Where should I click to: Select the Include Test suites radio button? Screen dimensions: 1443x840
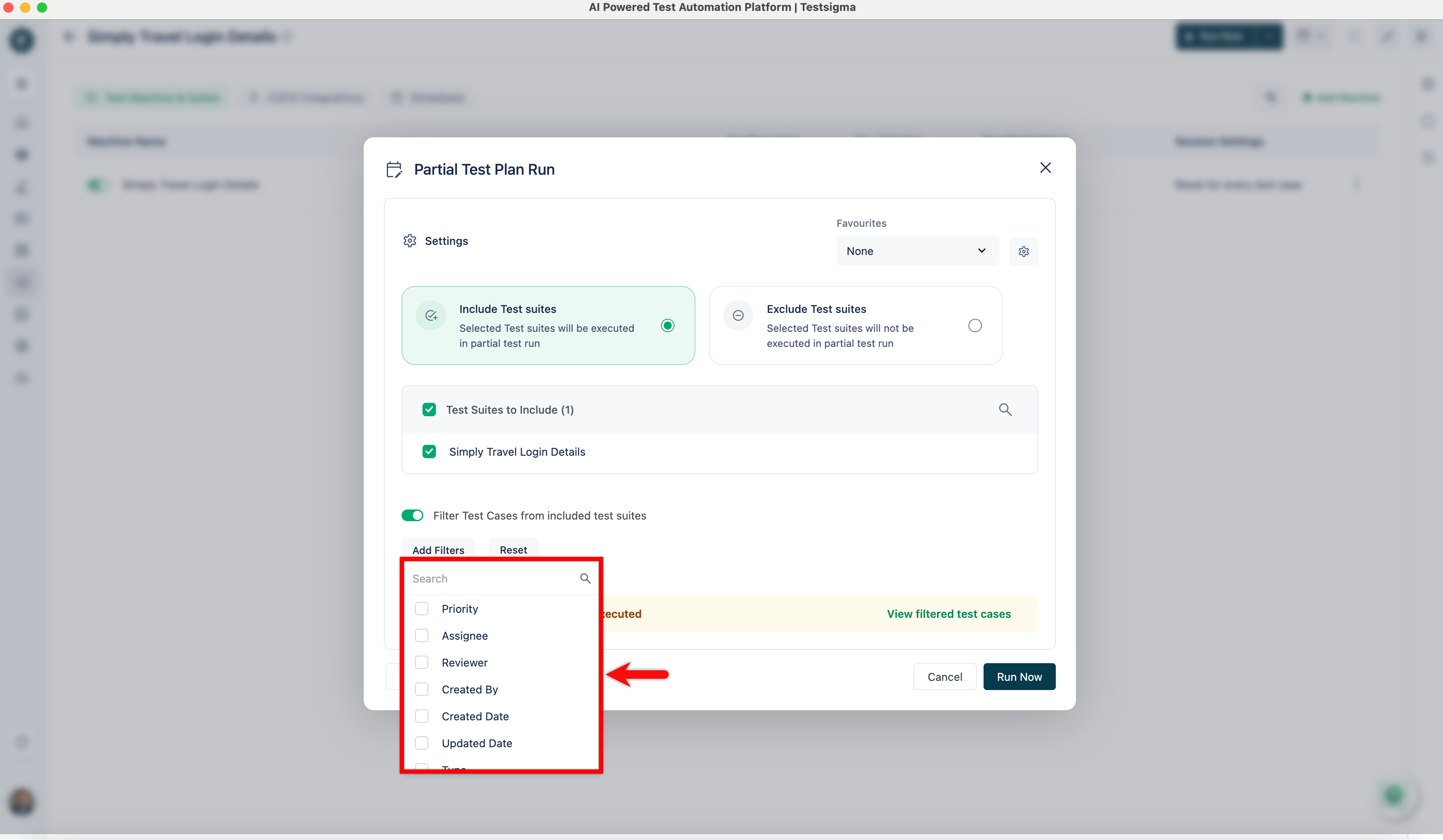click(667, 326)
